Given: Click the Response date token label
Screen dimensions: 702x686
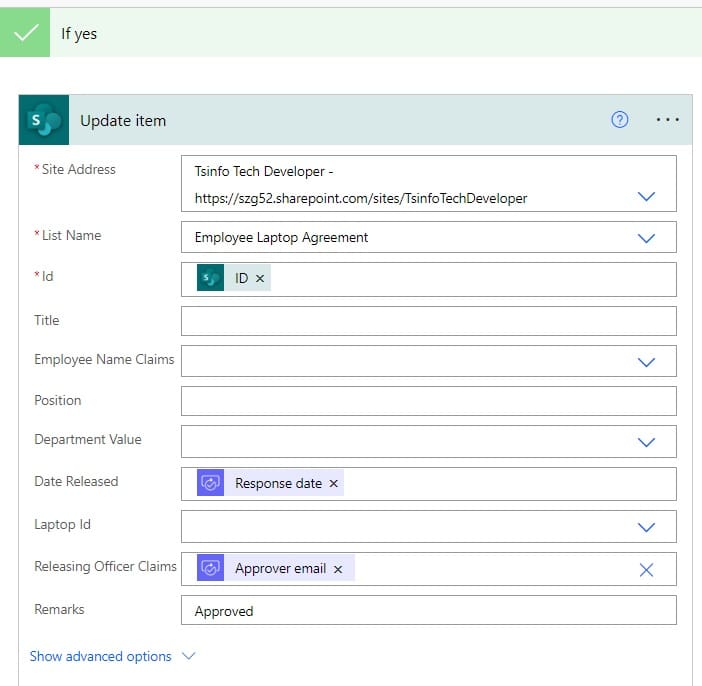Looking at the screenshot, I should (x=278, y=484).
